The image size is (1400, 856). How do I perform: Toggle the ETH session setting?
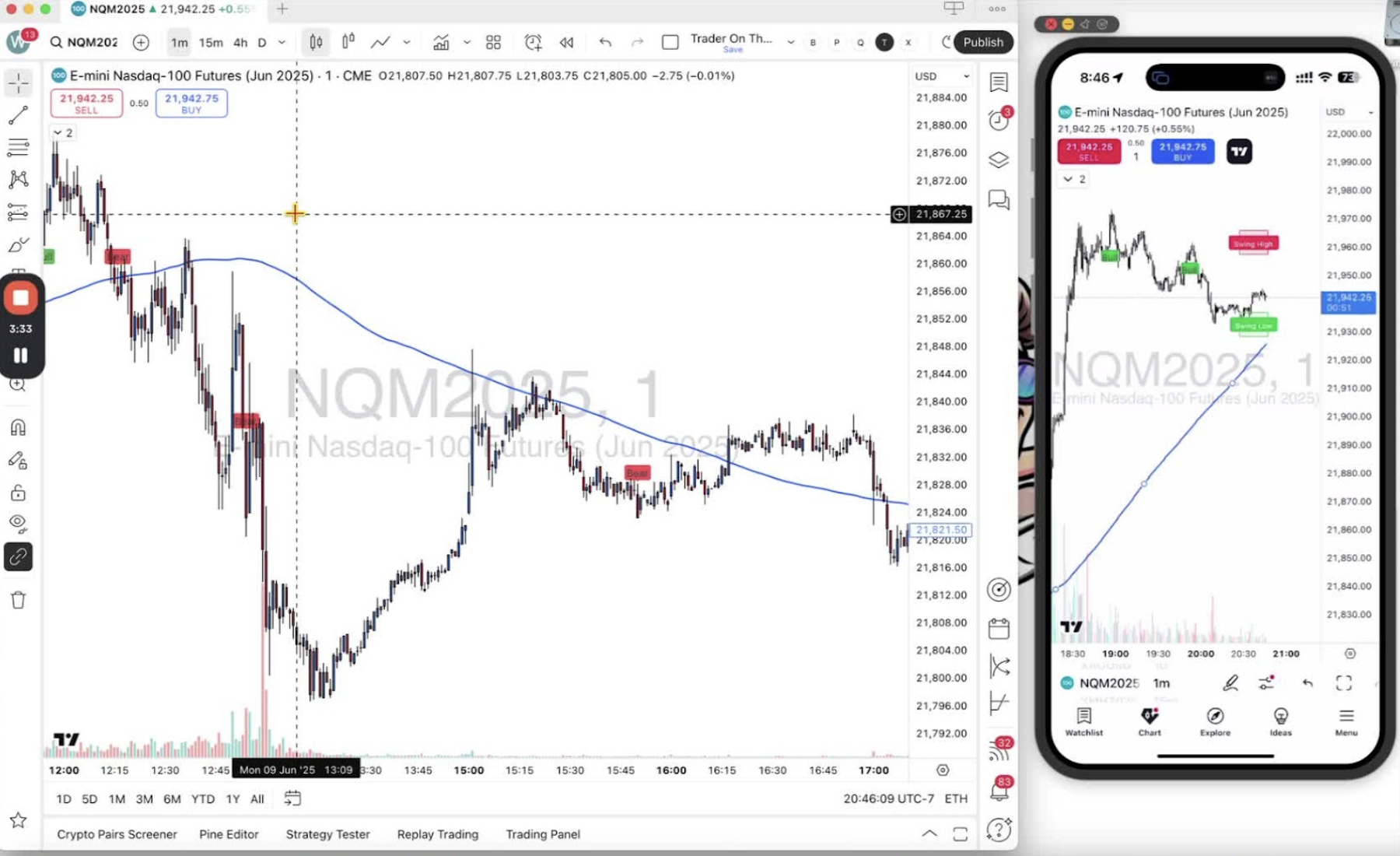click(x=956, y=799)
